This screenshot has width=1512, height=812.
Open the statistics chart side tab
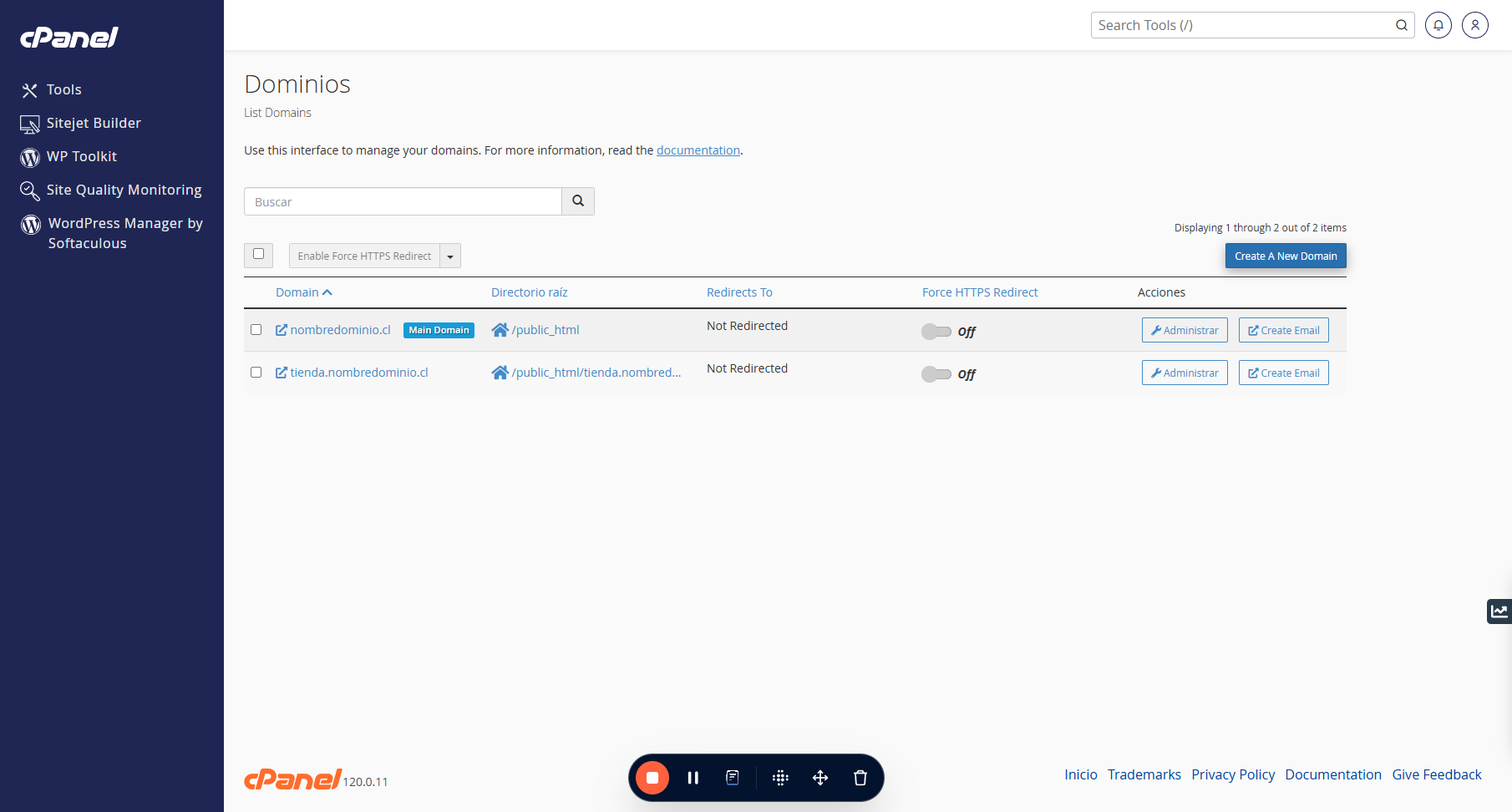1499,612
